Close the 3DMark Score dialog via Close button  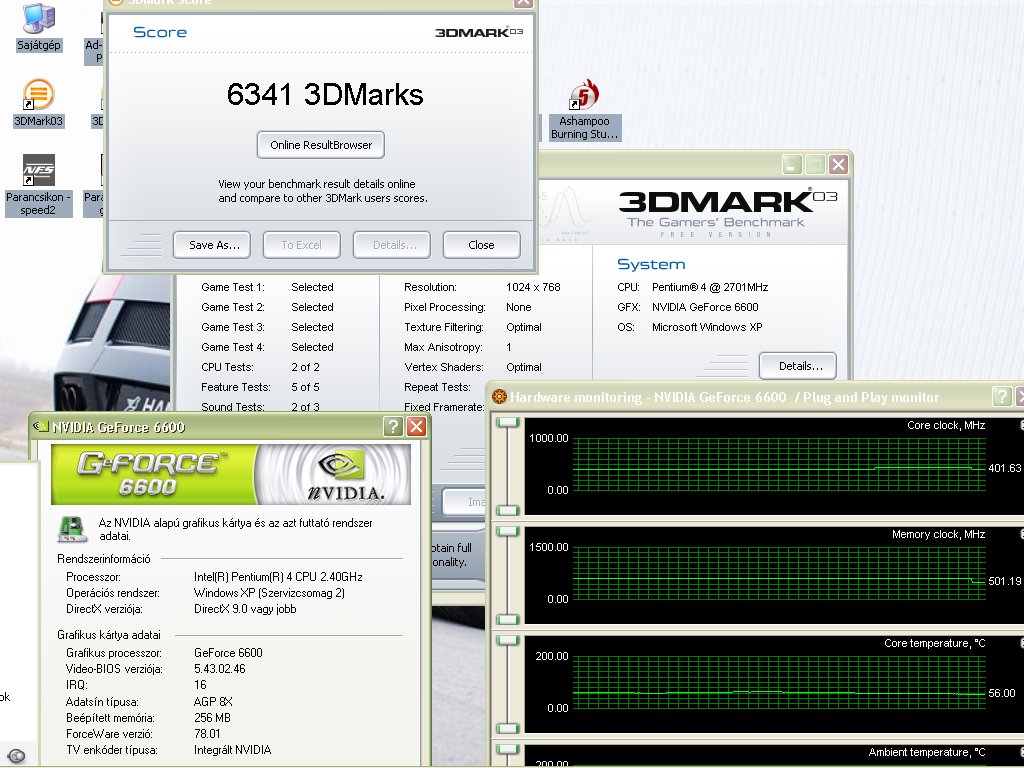[481, 245]
